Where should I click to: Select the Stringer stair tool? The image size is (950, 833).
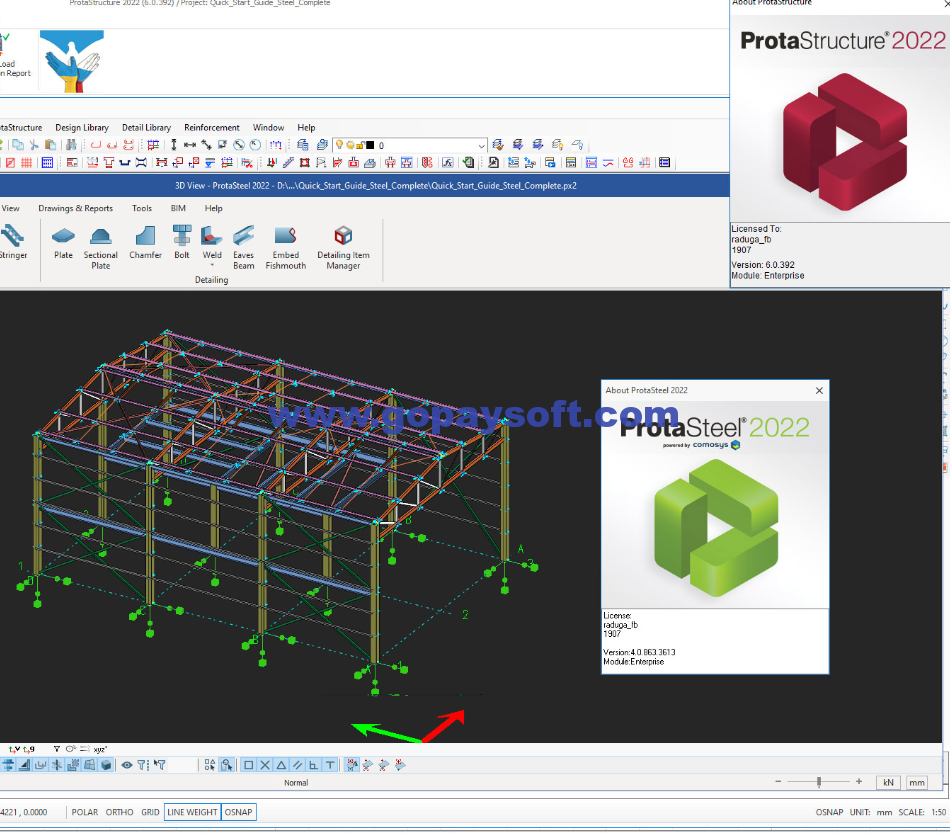pyautogui.click(x=13, y=242)
